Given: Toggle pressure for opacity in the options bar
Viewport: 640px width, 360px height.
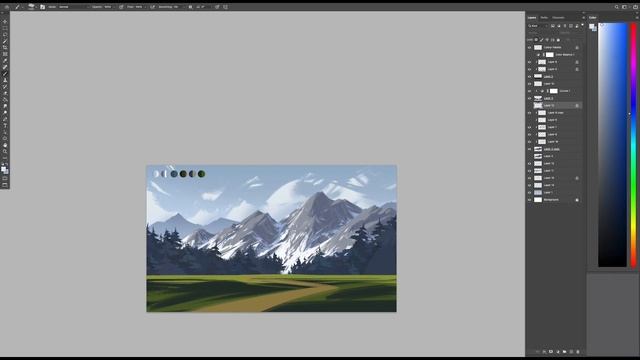Looking at the screenshot, I should [121, 7].
